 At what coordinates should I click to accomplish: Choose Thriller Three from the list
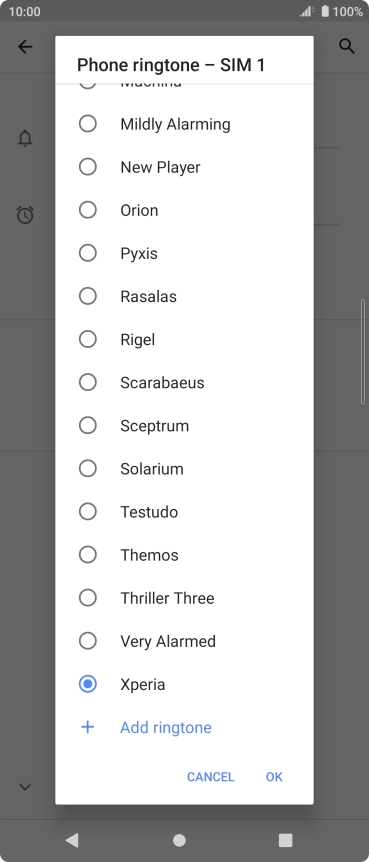(184, 598)
